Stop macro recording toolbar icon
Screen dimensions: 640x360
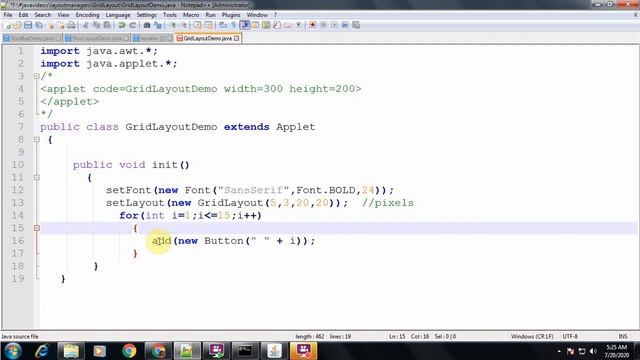click(x=323, y=25)
